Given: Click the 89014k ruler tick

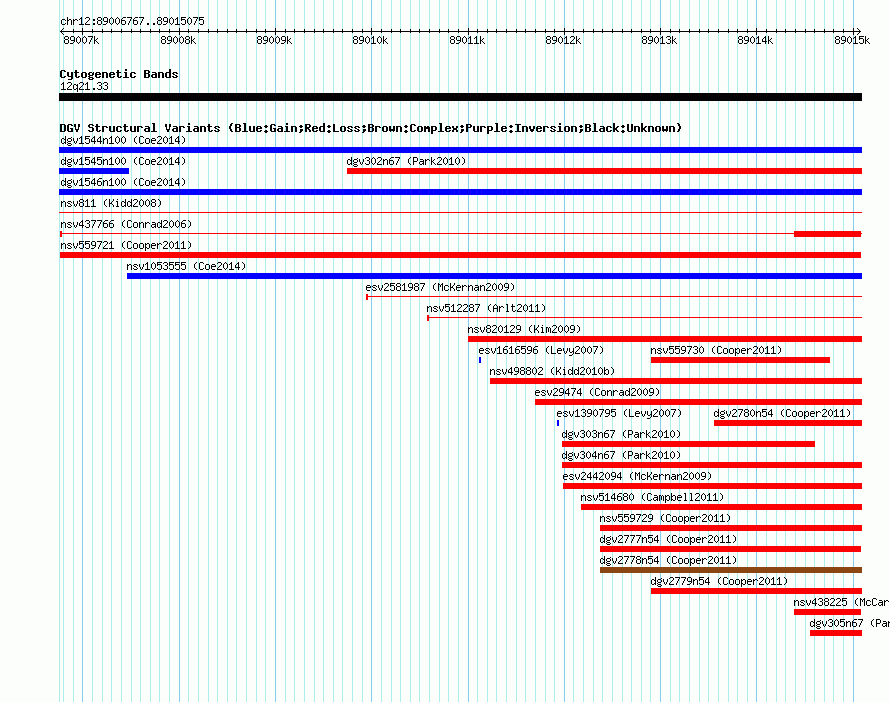Looking at the screenshot, I should coord(755,40).
